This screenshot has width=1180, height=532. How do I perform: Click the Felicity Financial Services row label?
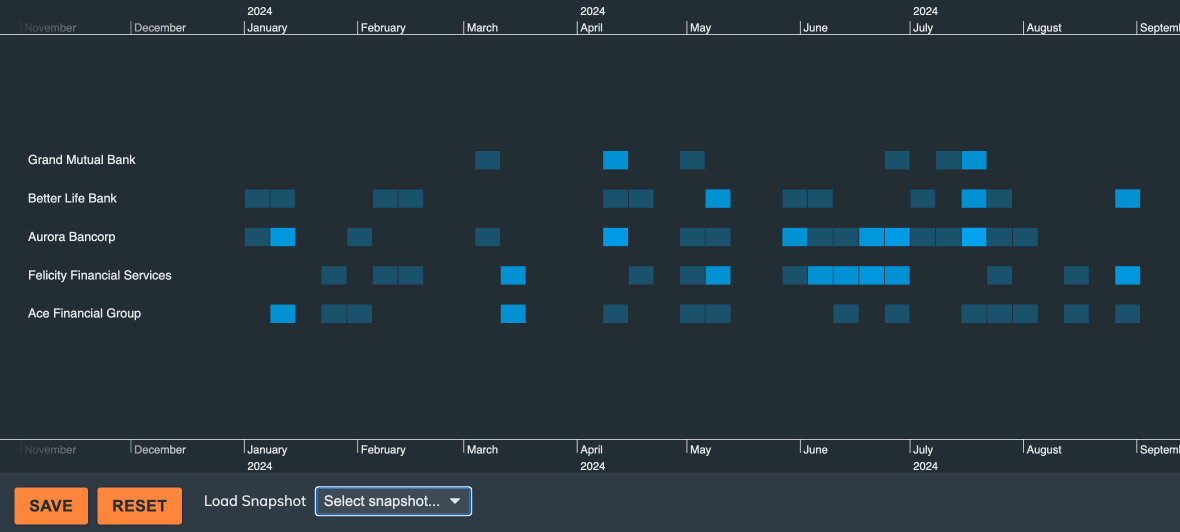coord(100,275)
